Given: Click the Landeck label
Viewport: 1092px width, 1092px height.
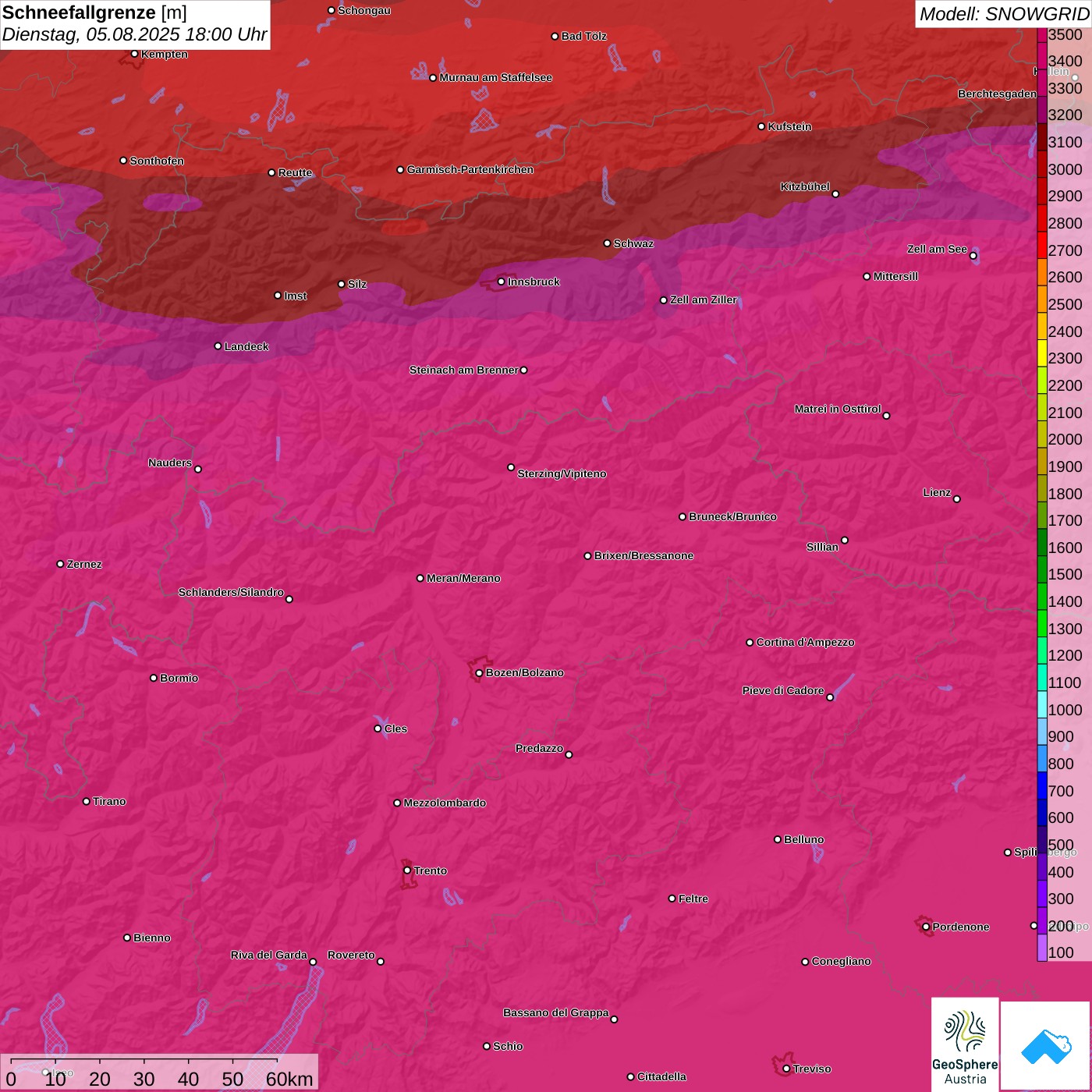Looking at the screenshot, I should click(246, 346).
